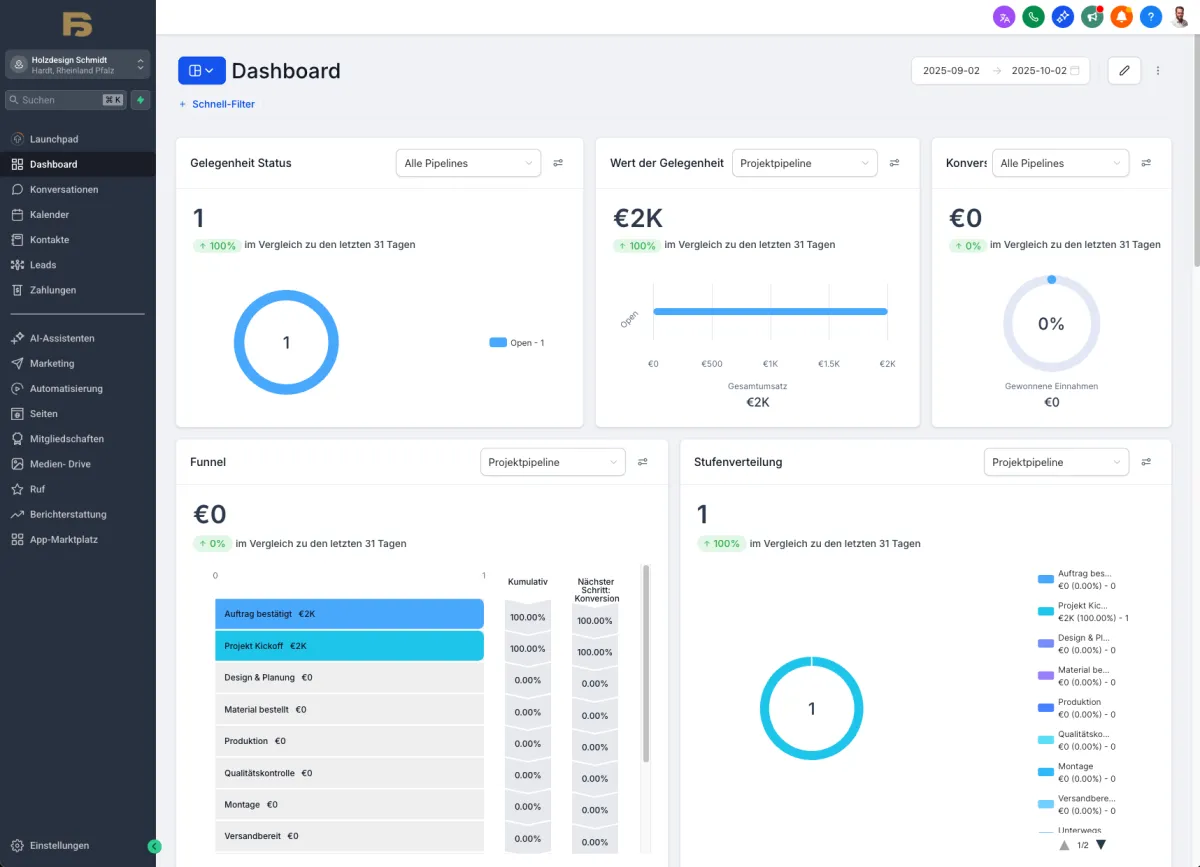Open the user profile avatar
Viewport: 1200px width, 867px height.
(1180, 17)
